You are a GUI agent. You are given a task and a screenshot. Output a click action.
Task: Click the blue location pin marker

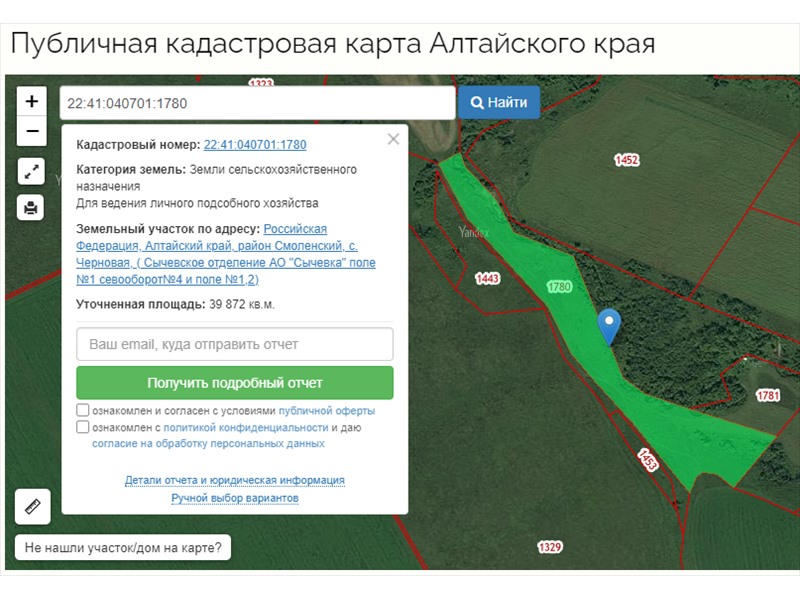[608, 325]
